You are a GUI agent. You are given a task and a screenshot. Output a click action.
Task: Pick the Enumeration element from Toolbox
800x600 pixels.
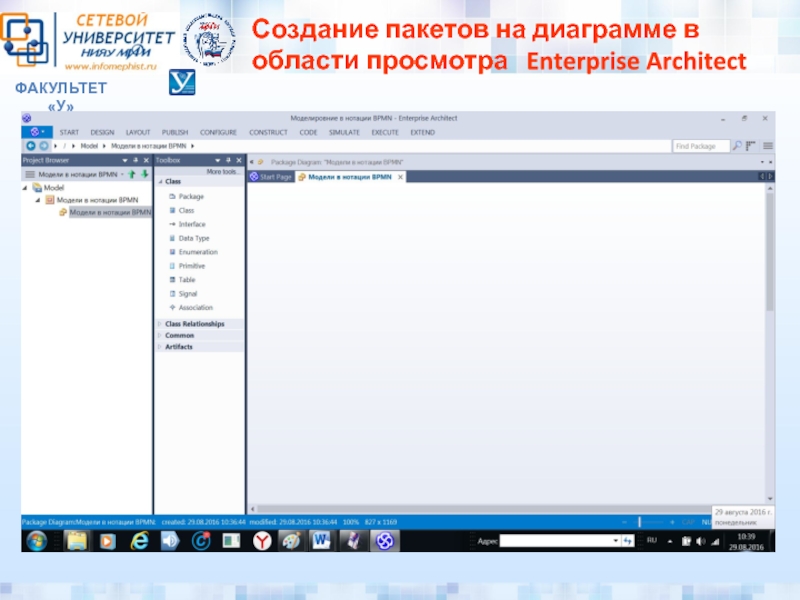(196, 252)
